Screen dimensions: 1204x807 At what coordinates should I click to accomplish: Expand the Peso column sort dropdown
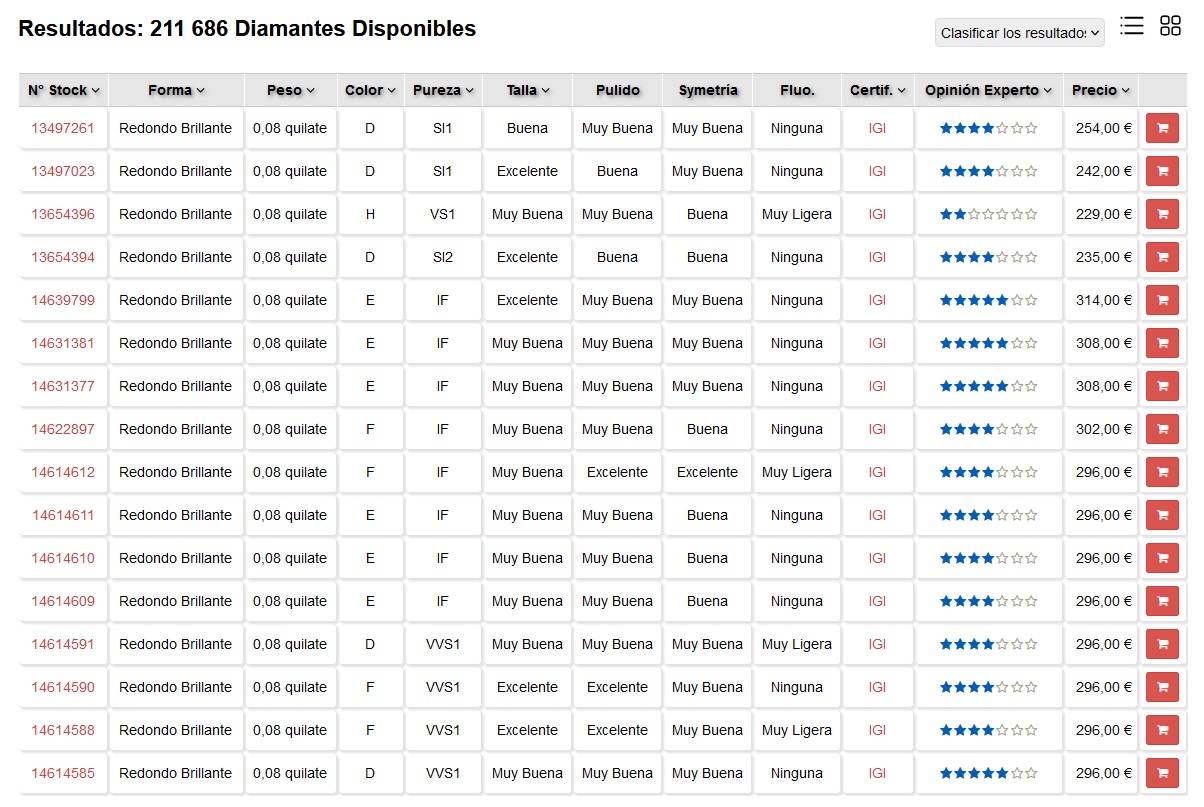coord(289,89)
